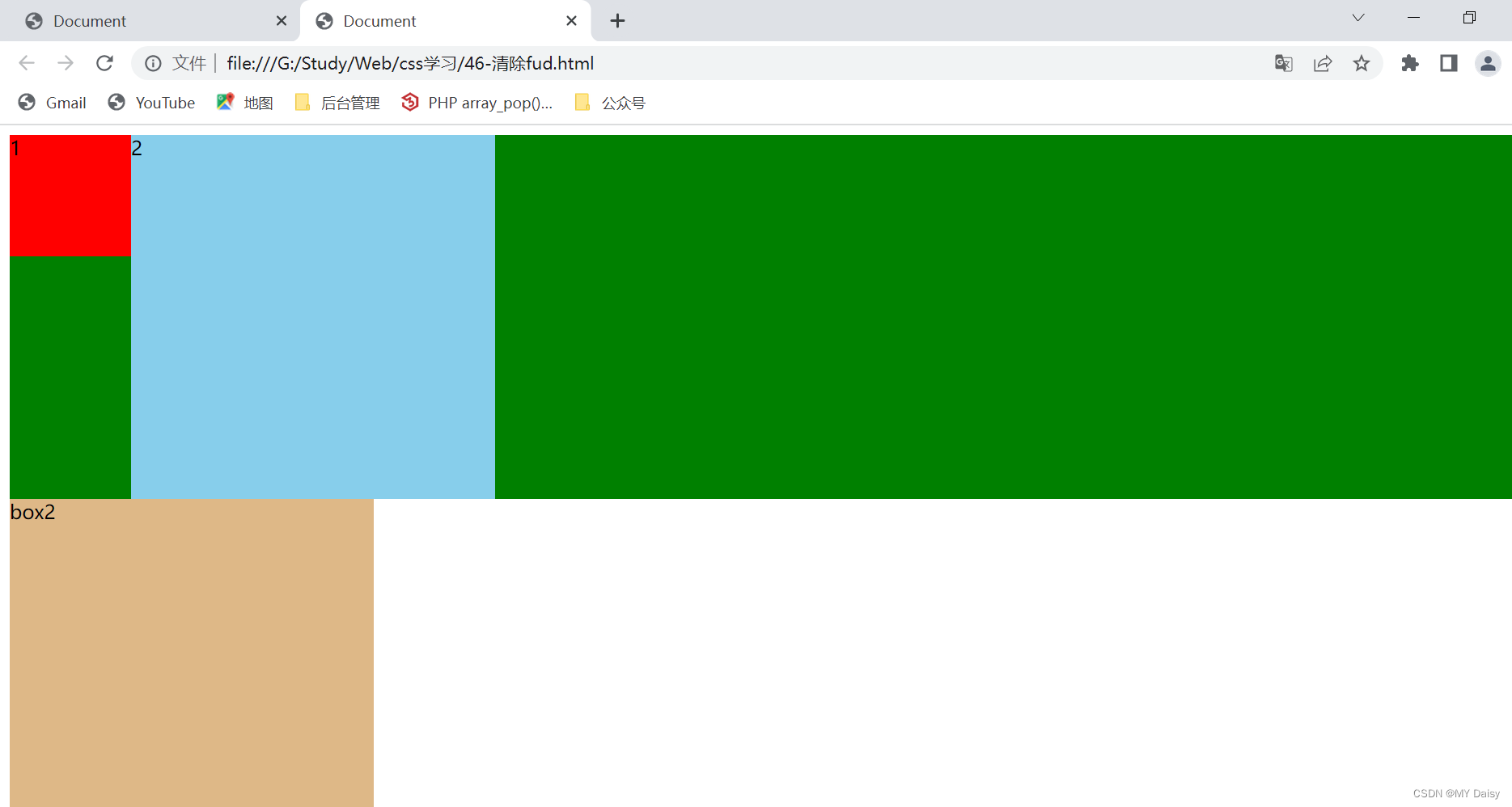Toggle the side panel icon
1512x807 pixels.
(1449, 63)
